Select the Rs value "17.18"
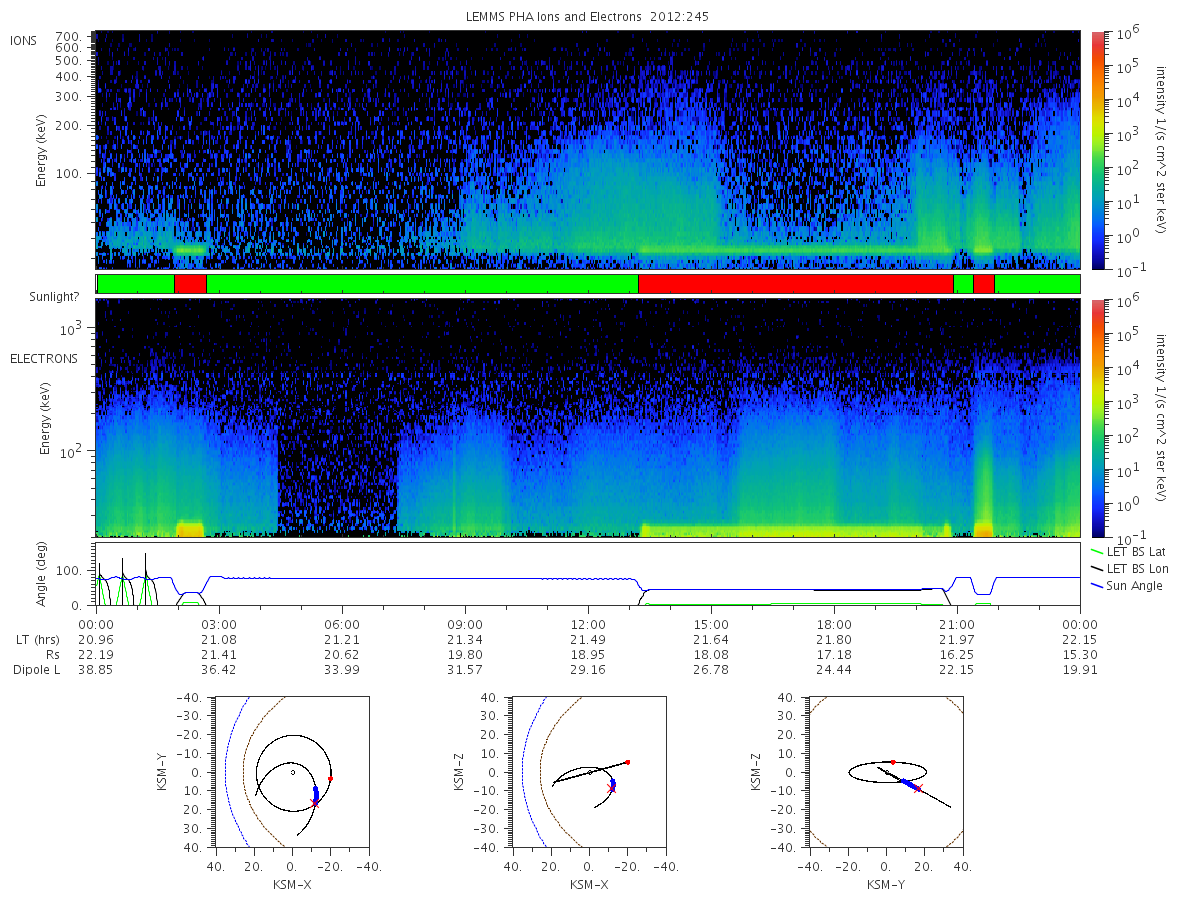This screenshot has width=1200, height=900. click(x=834, y=654)
